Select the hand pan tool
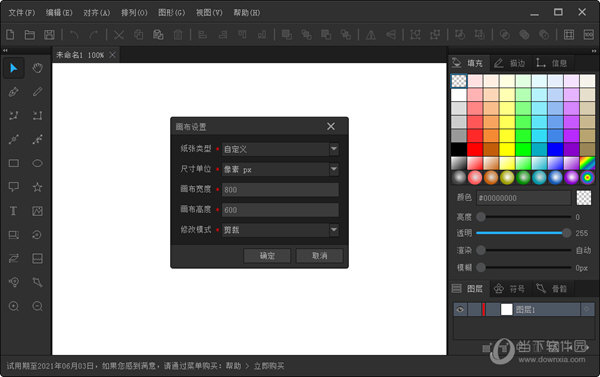The height and width of the screenshot is (377, 600). [37, 68]
